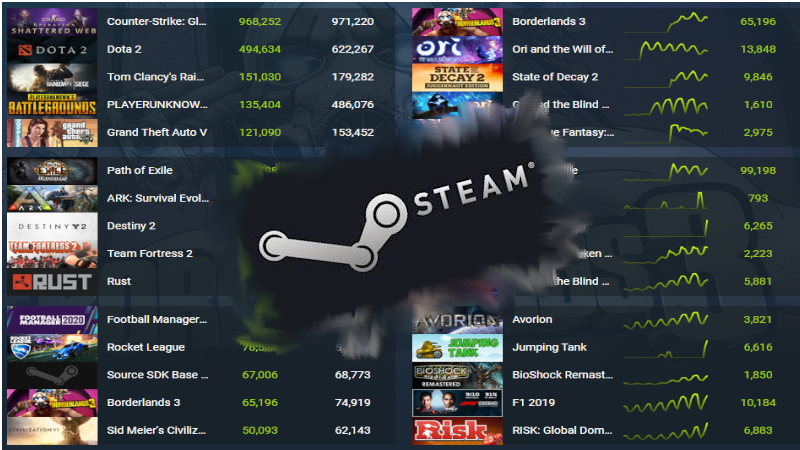Click the BioShock Remastered title
The width and height of the screenshot is (800, 450).
562,375
